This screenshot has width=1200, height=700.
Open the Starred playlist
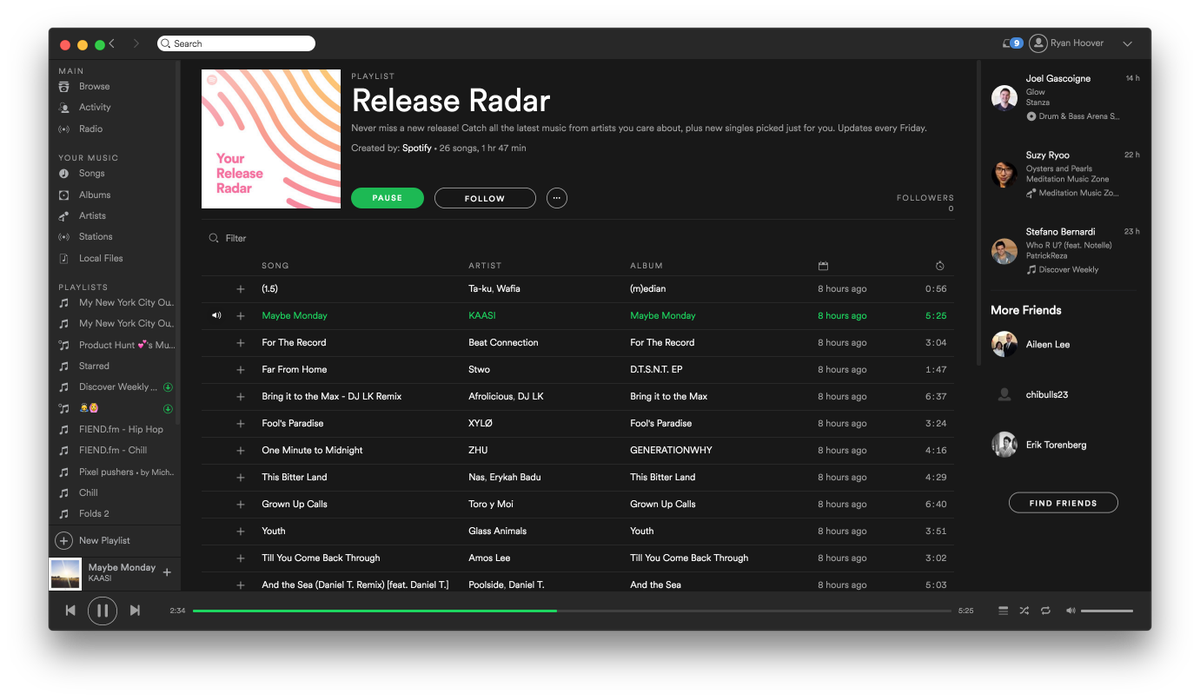point(94,366)
